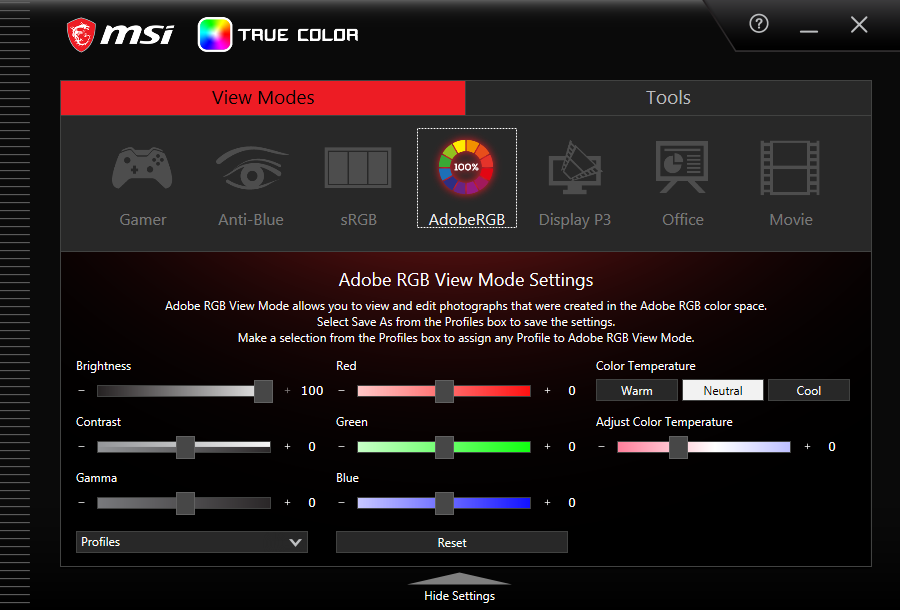The image size is (900, 610).
Task: Click the Contrast slider handle
Action: pyautogui.click(x=185, y=447)
